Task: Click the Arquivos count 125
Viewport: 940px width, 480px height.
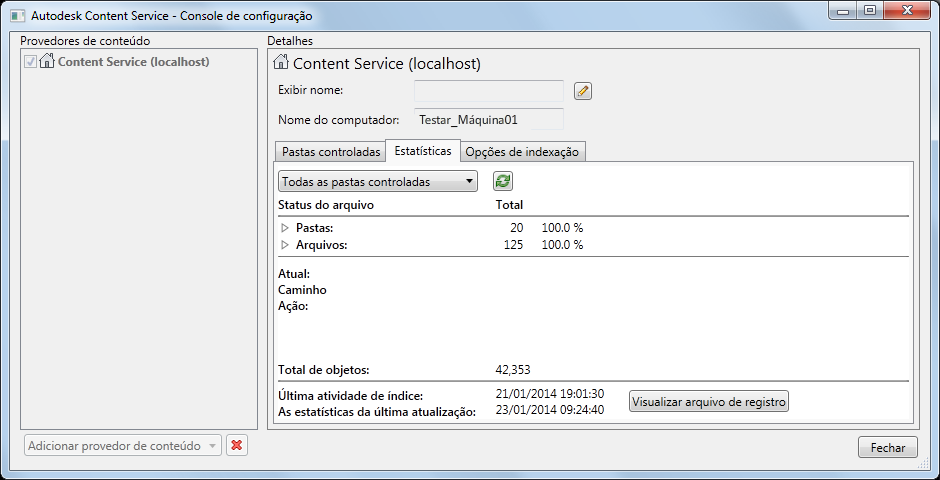Action: (x=513, y=244)
